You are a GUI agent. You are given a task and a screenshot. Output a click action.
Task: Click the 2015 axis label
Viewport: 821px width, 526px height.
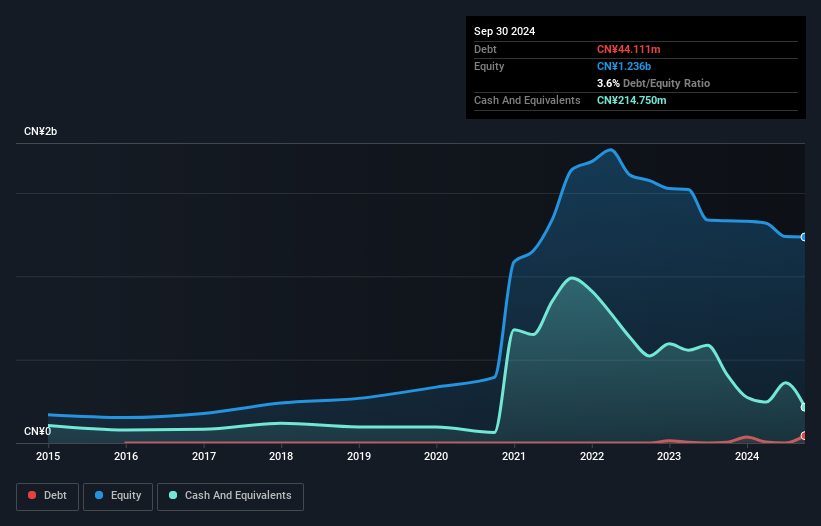tap(48, 456)
